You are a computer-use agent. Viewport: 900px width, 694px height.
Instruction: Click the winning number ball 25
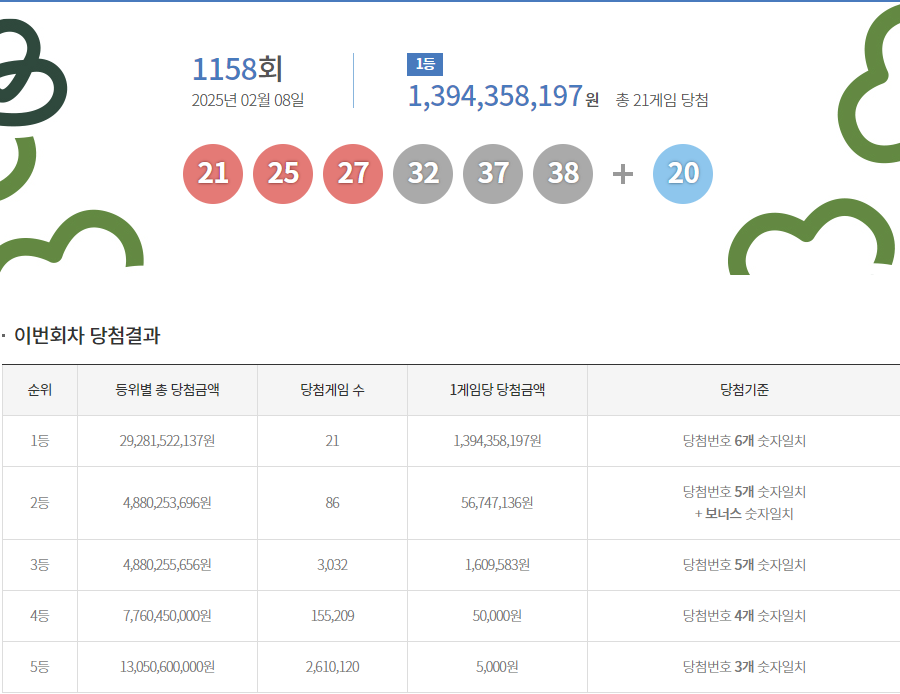pyautogui.click(x=282, y=173)
